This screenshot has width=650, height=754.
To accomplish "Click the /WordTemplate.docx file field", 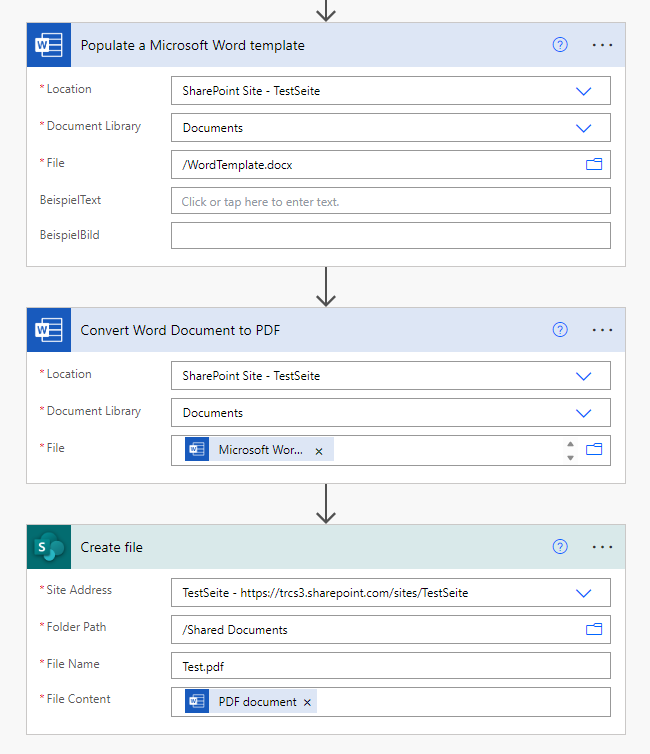I will point(391,164).
